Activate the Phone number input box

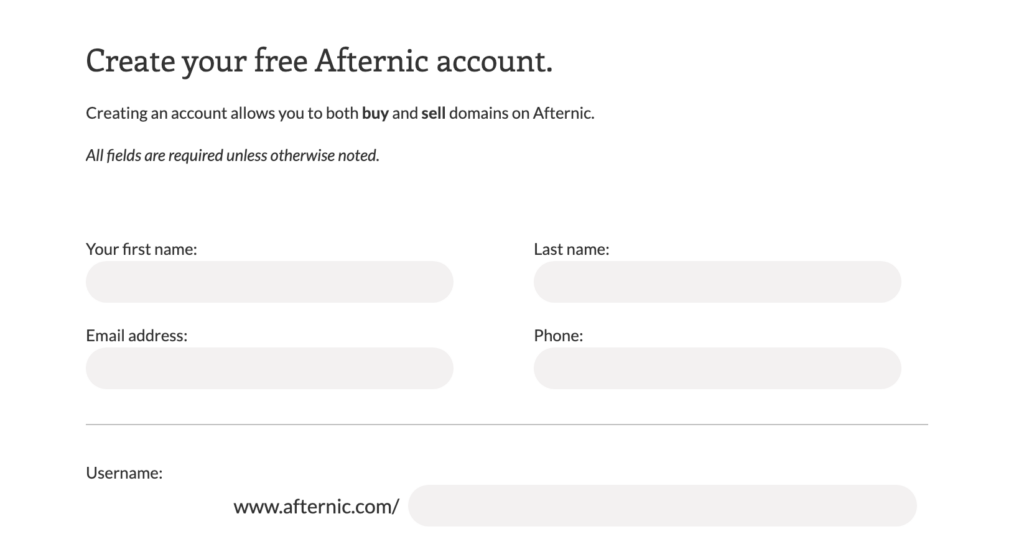click(717, 368)
